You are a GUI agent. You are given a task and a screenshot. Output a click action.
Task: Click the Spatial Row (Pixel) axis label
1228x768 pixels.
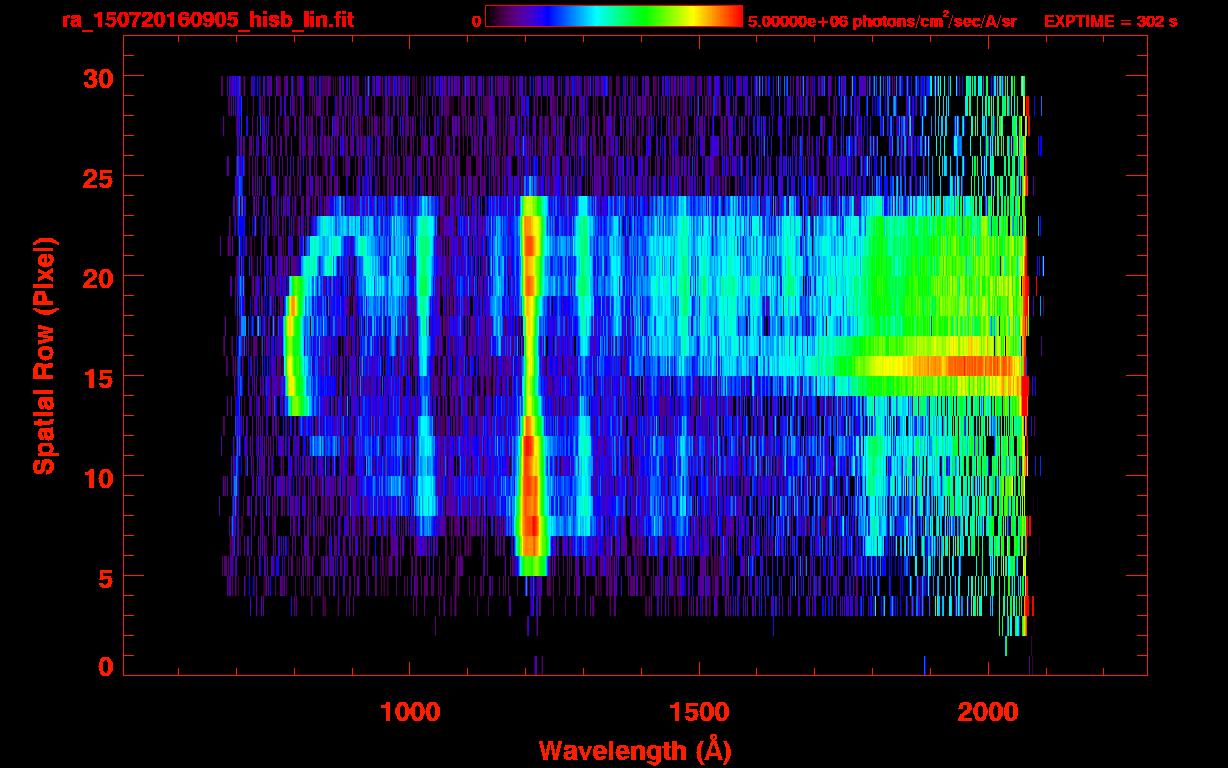point(44,356)
